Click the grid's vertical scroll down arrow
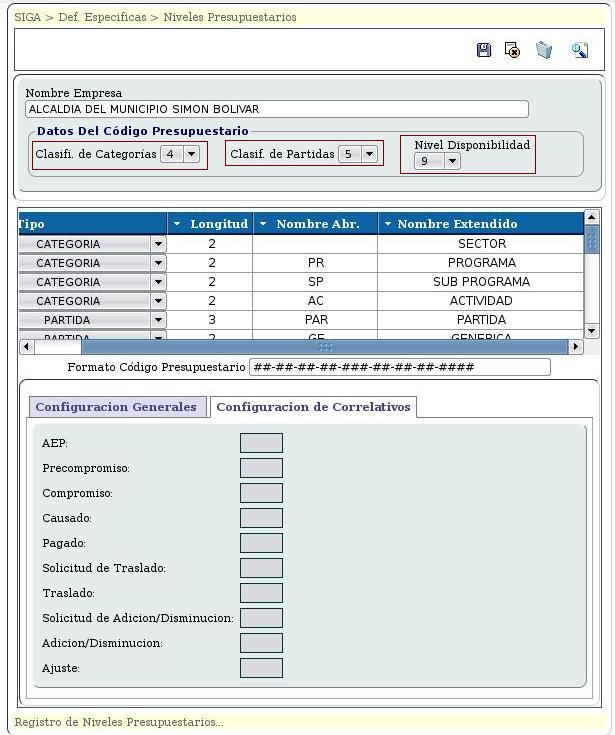 (591, 330)
